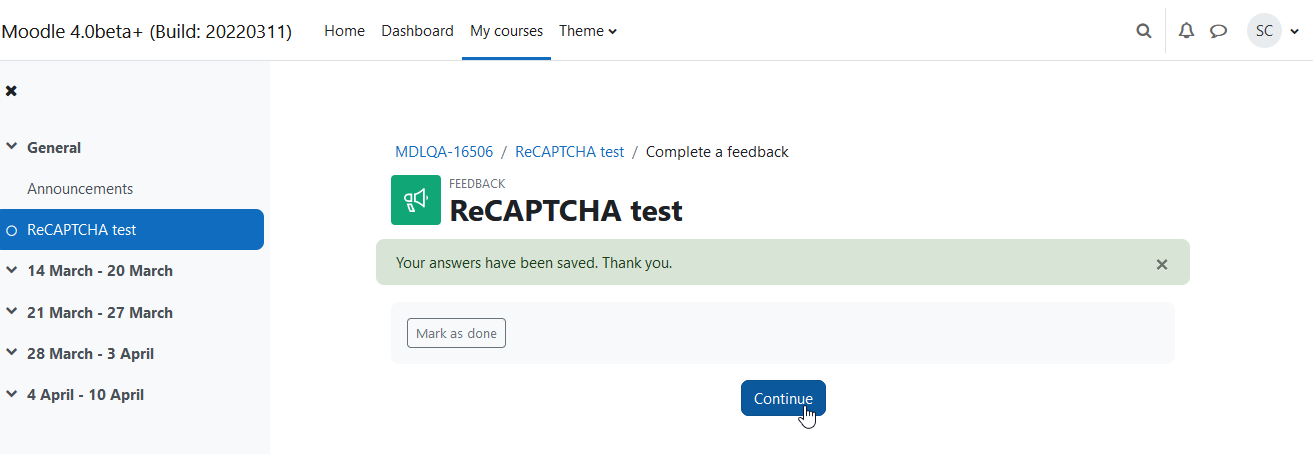Click the ReCAPTCHA test completion circle
1313x454 pixels.
pos(12,230)
